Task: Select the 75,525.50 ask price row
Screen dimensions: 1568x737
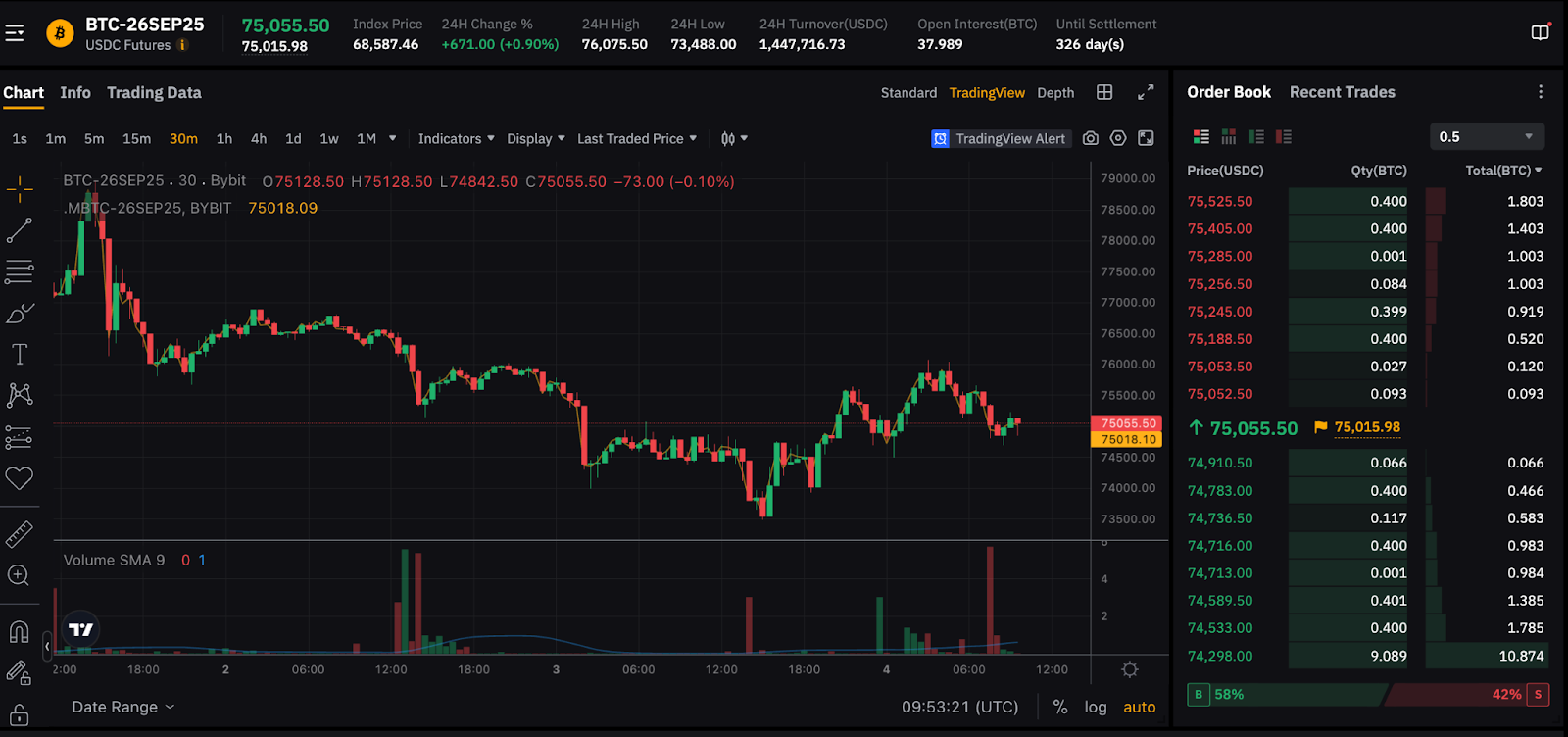Action: tap(1365, 201)
